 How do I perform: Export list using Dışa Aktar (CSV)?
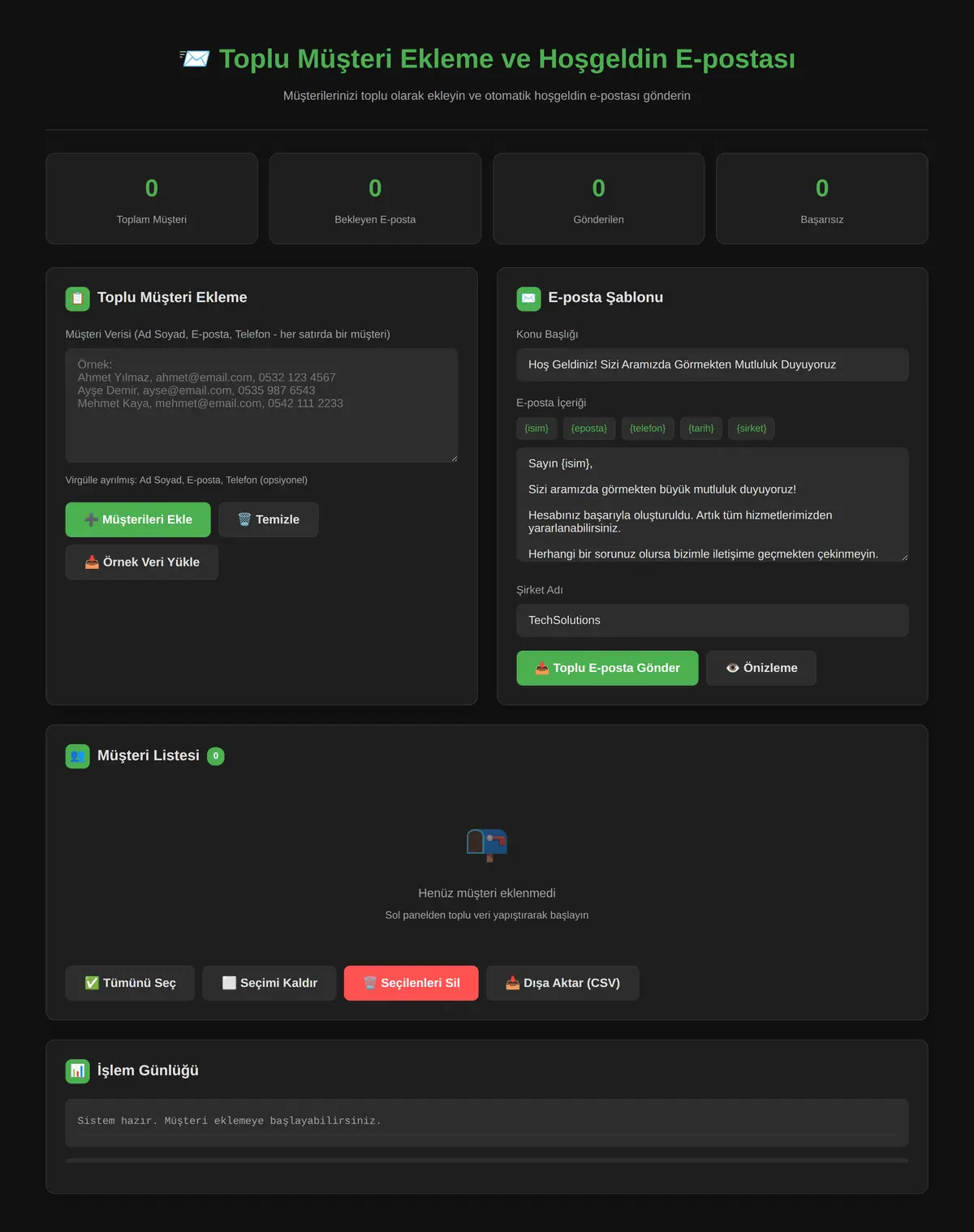coord(562,983)
